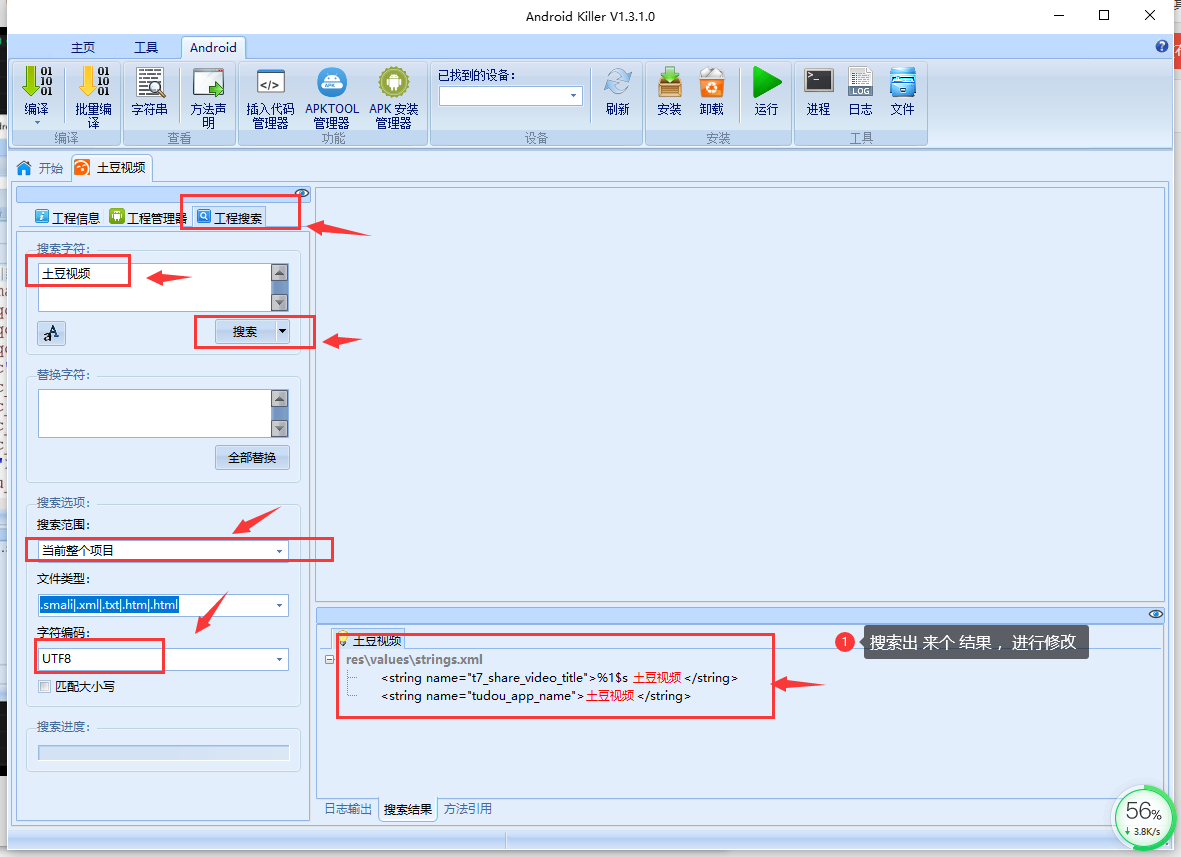Open the 工程搜索 tab
The image size is (1181, 857).
[230, 218]
